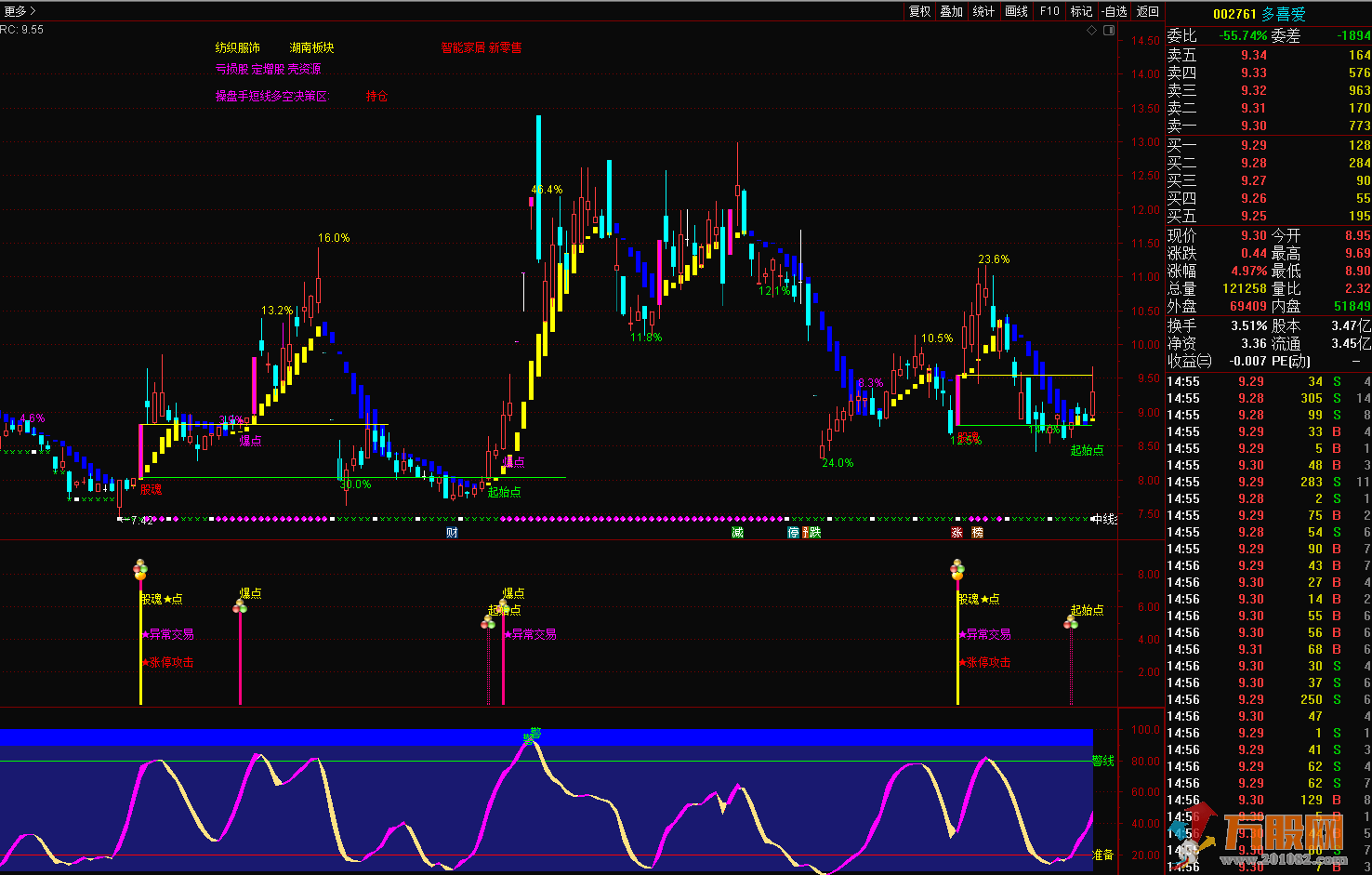
Task: Click the 买一 bid price 9.29
Action: (1253, 145)
